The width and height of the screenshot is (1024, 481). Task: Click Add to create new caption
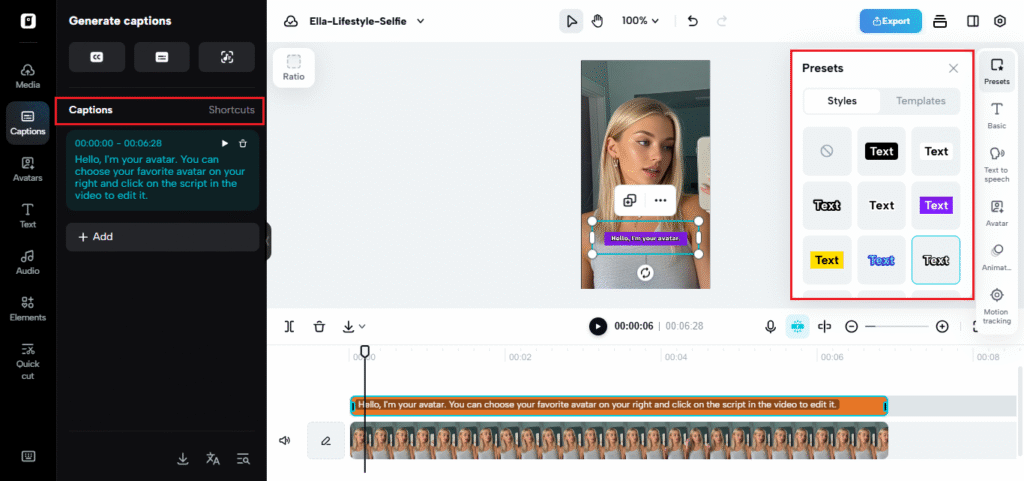click(x=96, y=237)
